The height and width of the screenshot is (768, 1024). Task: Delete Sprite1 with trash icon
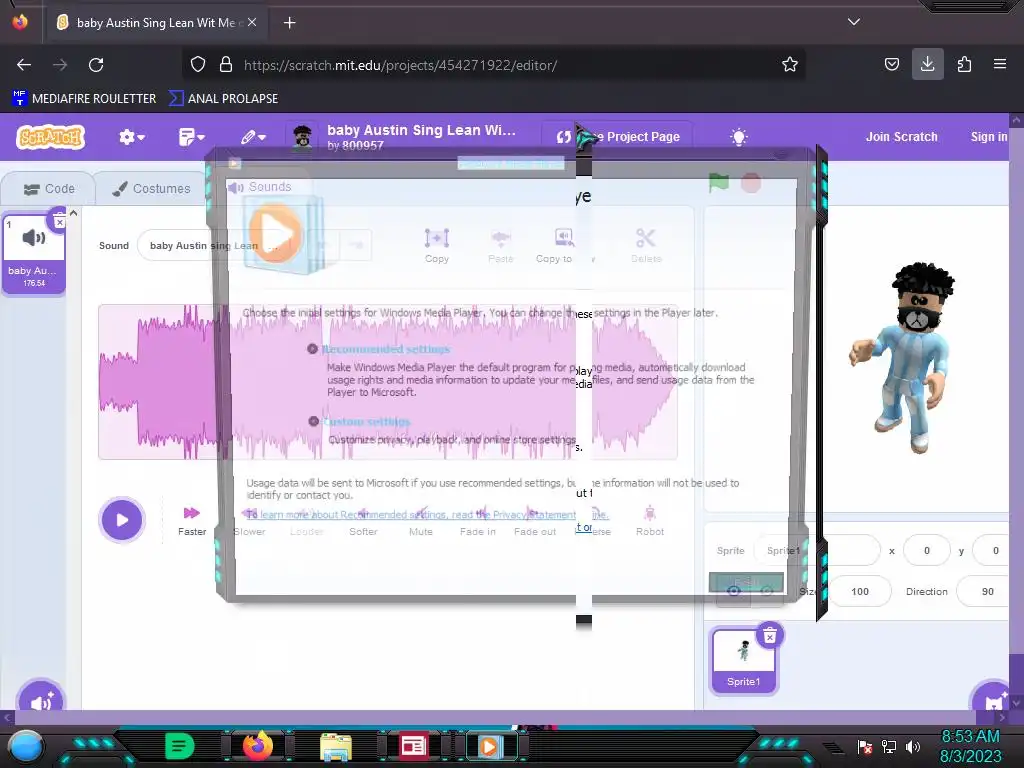coord(770,635)
